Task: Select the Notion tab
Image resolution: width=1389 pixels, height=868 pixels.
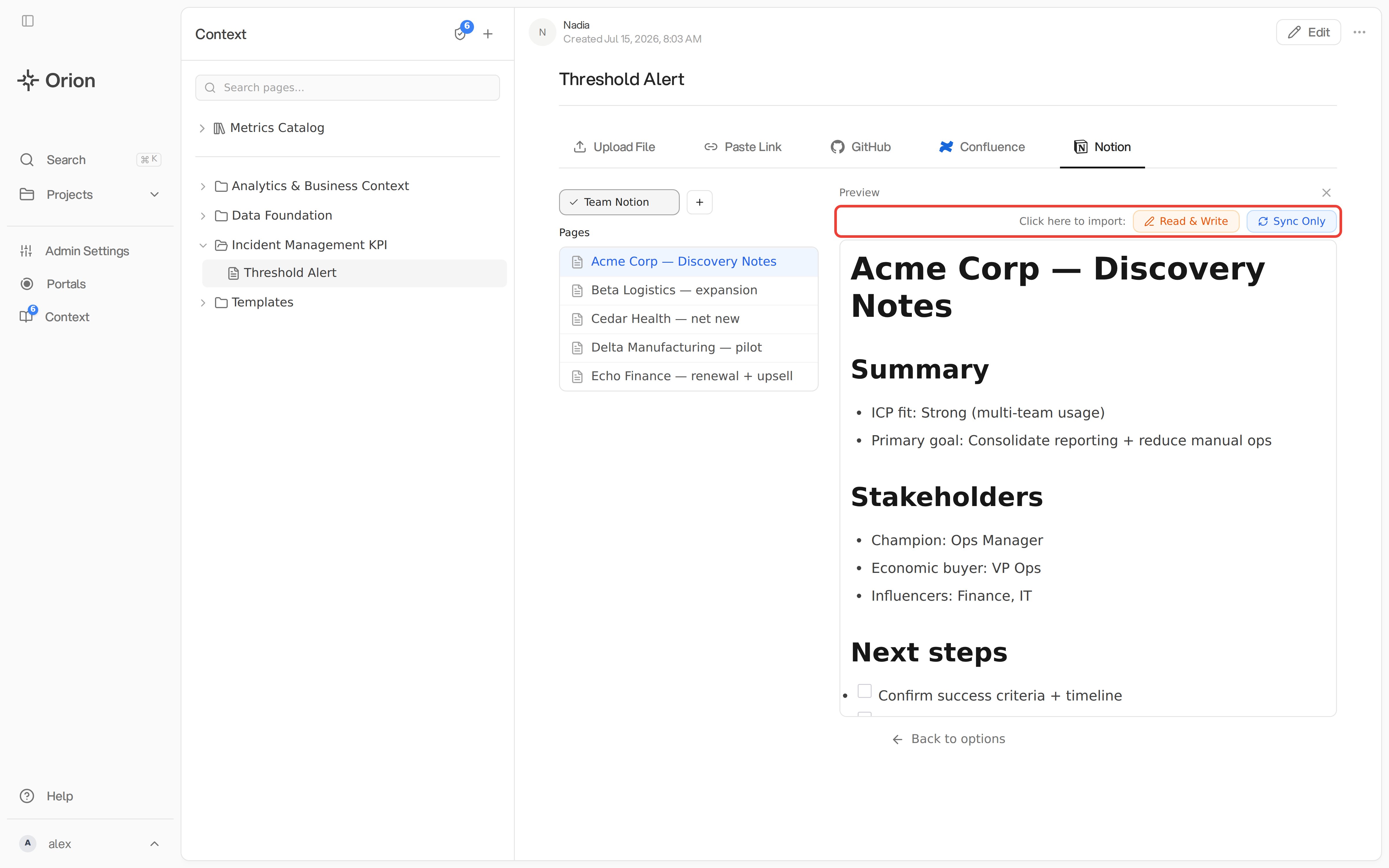Action: coord(1102,147)
